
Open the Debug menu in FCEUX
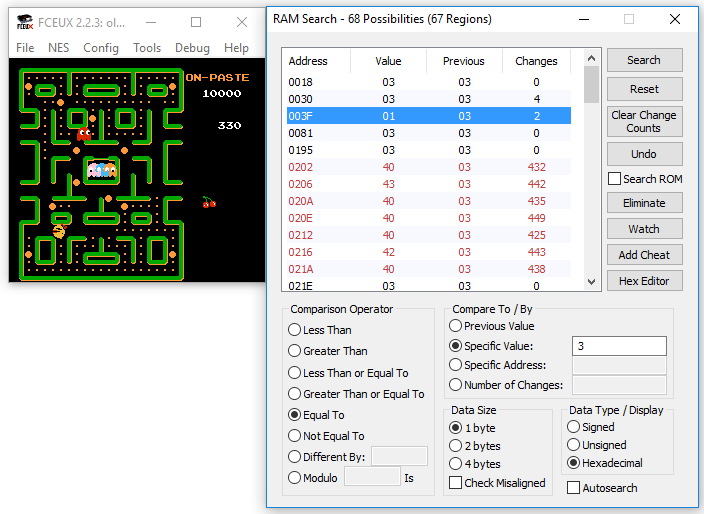(x=192, y=48)
